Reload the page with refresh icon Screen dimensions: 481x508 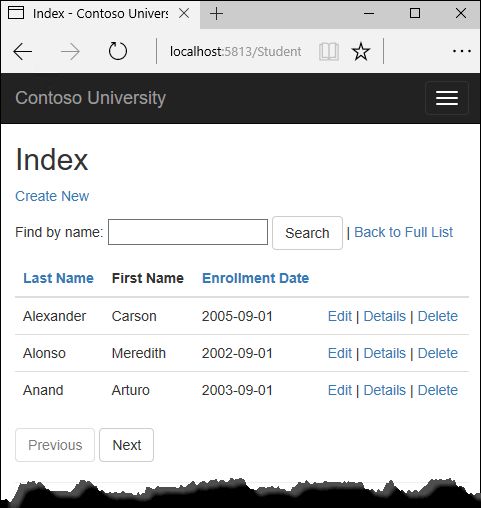click(x=118, y=51)
